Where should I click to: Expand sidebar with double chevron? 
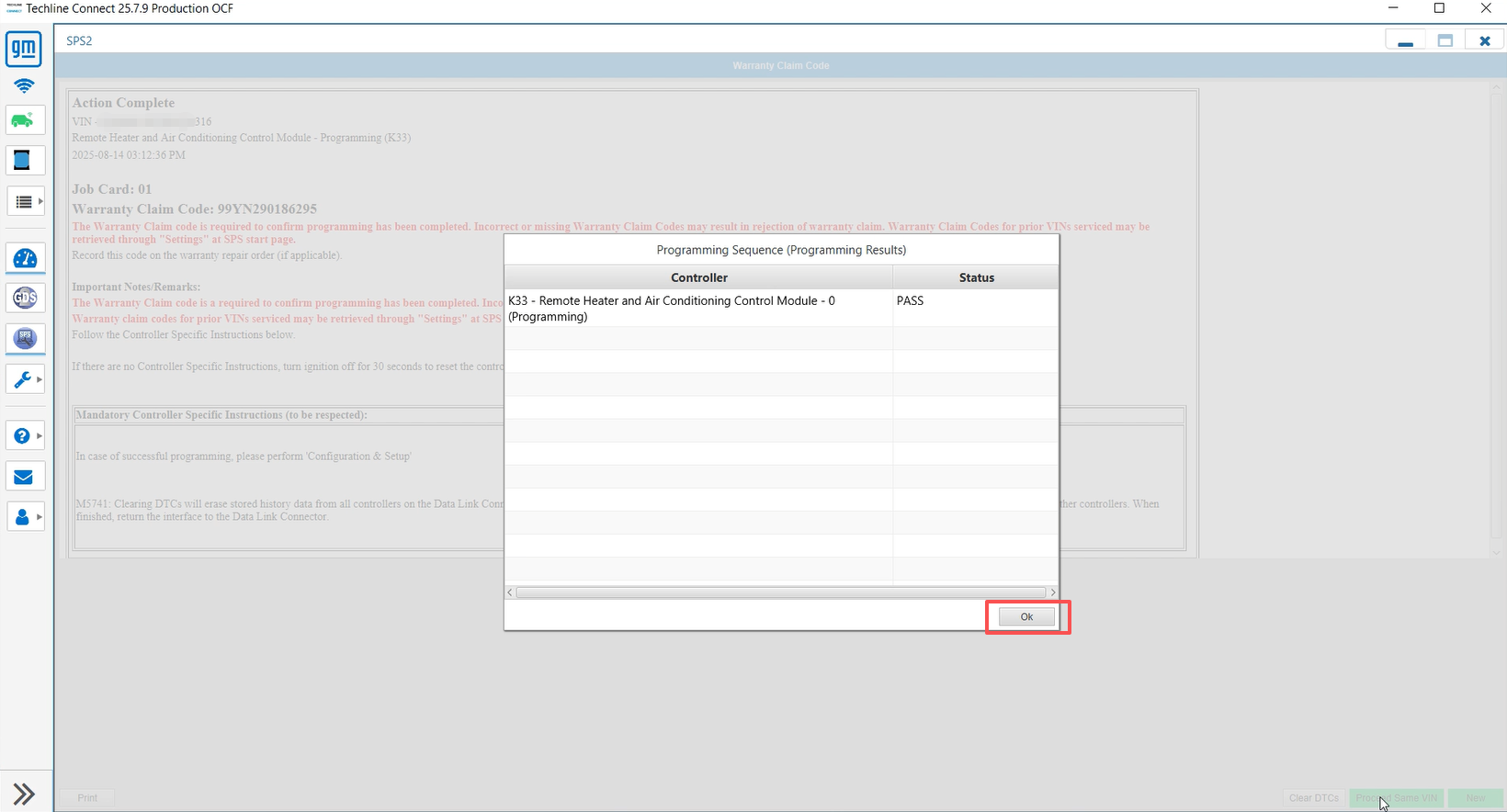pyautogui.click(x=25, y=794)
